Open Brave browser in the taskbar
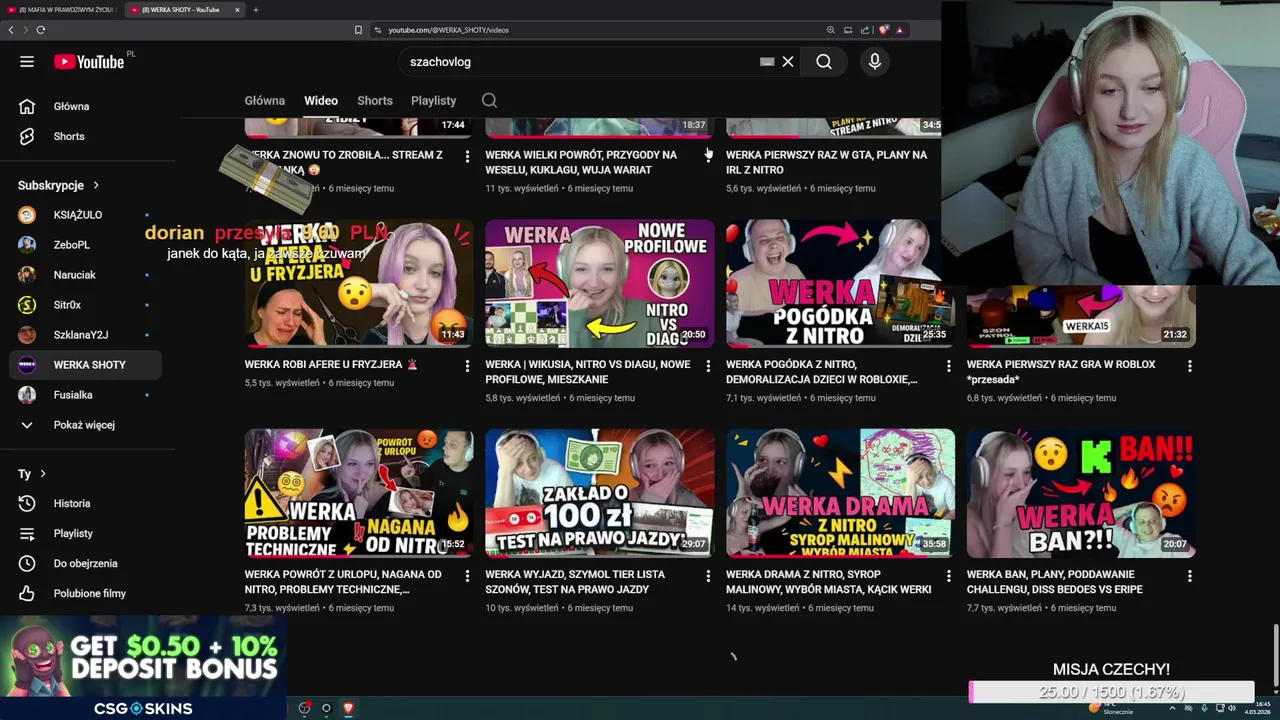1280x720 pixels. click(348, 708)
